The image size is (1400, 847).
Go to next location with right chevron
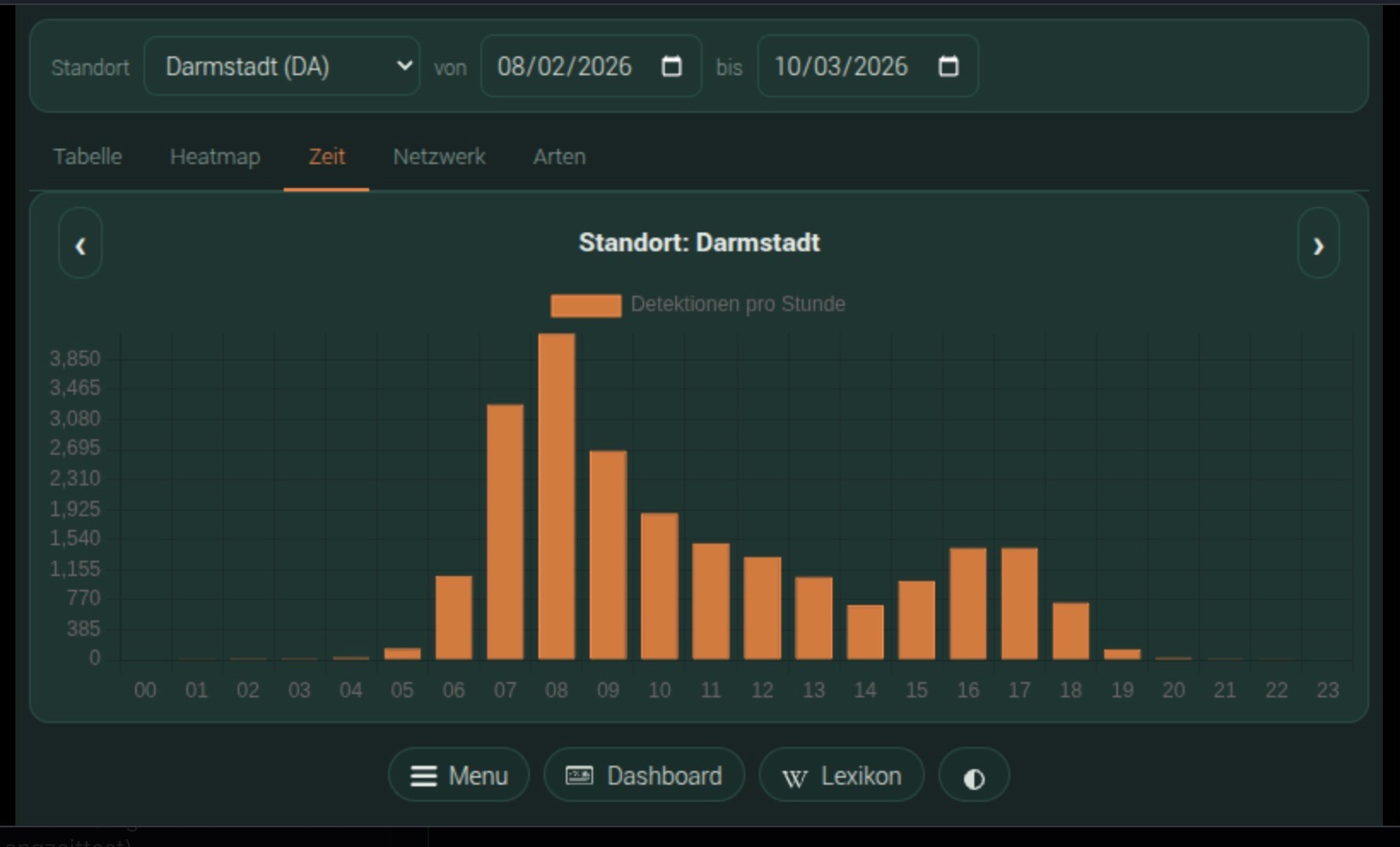click(x=1317, y=244)
